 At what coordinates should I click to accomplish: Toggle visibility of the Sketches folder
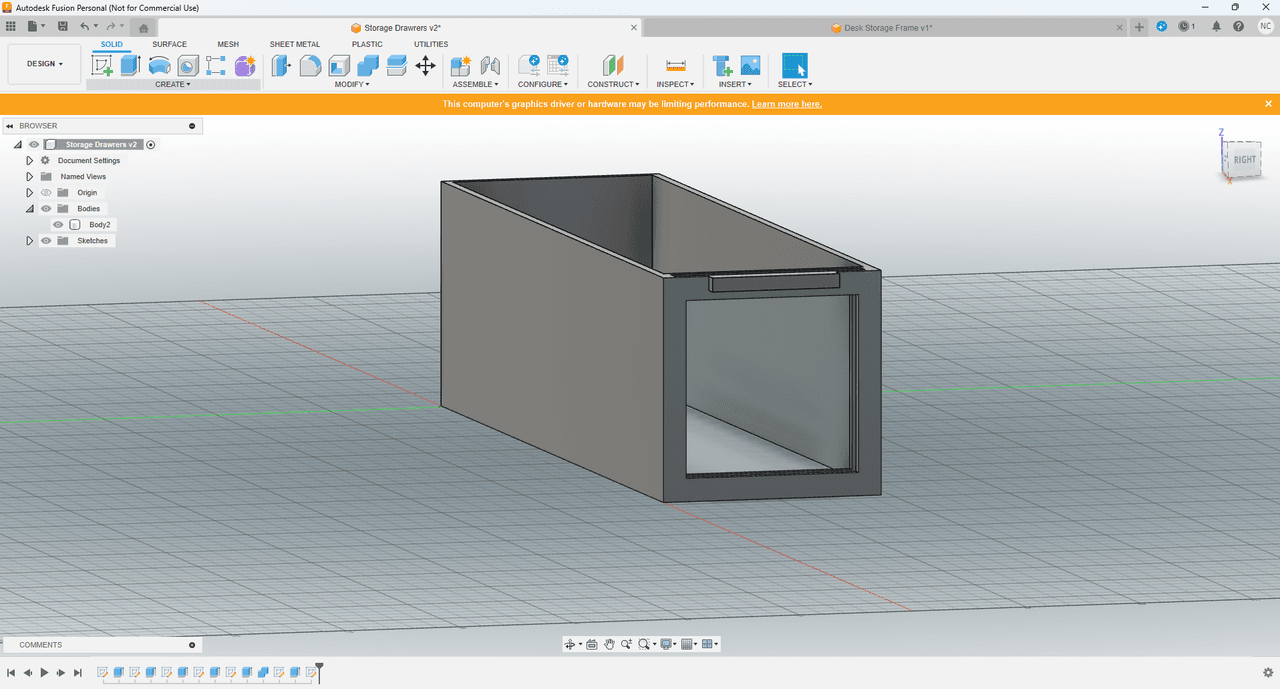click(x=46, y=241)
